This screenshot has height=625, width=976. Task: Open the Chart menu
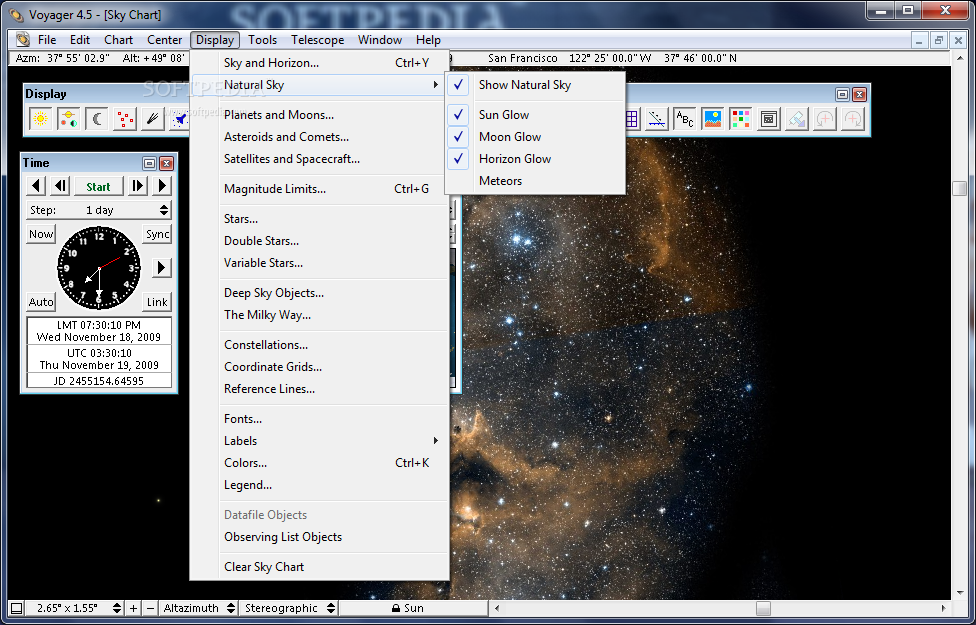tap(118, 40)
